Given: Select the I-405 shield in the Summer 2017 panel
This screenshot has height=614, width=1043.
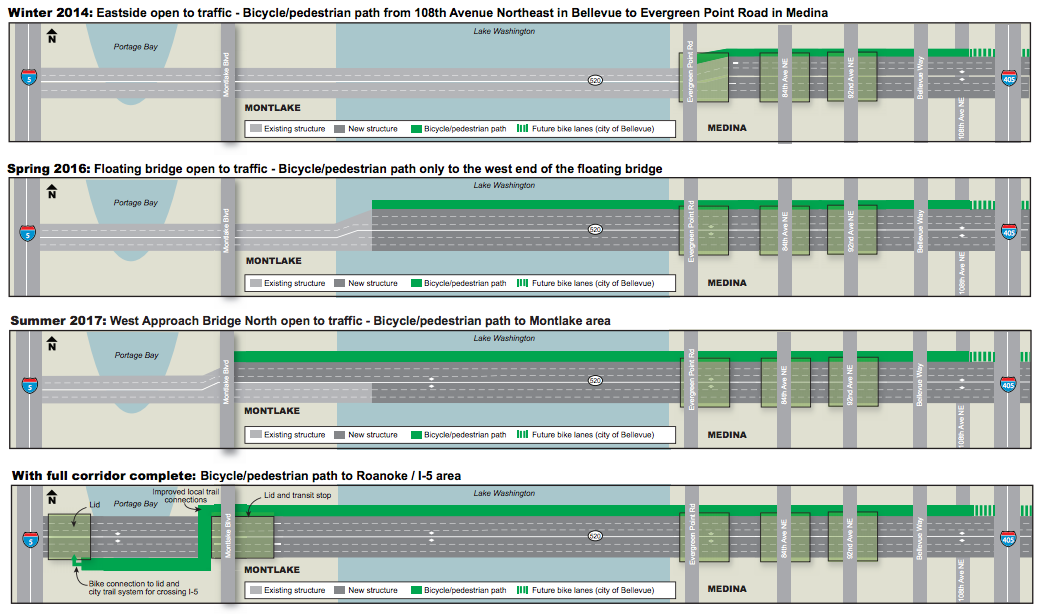Looking at the screenshot, I should pyautogui.click(x=1010, y=383).
